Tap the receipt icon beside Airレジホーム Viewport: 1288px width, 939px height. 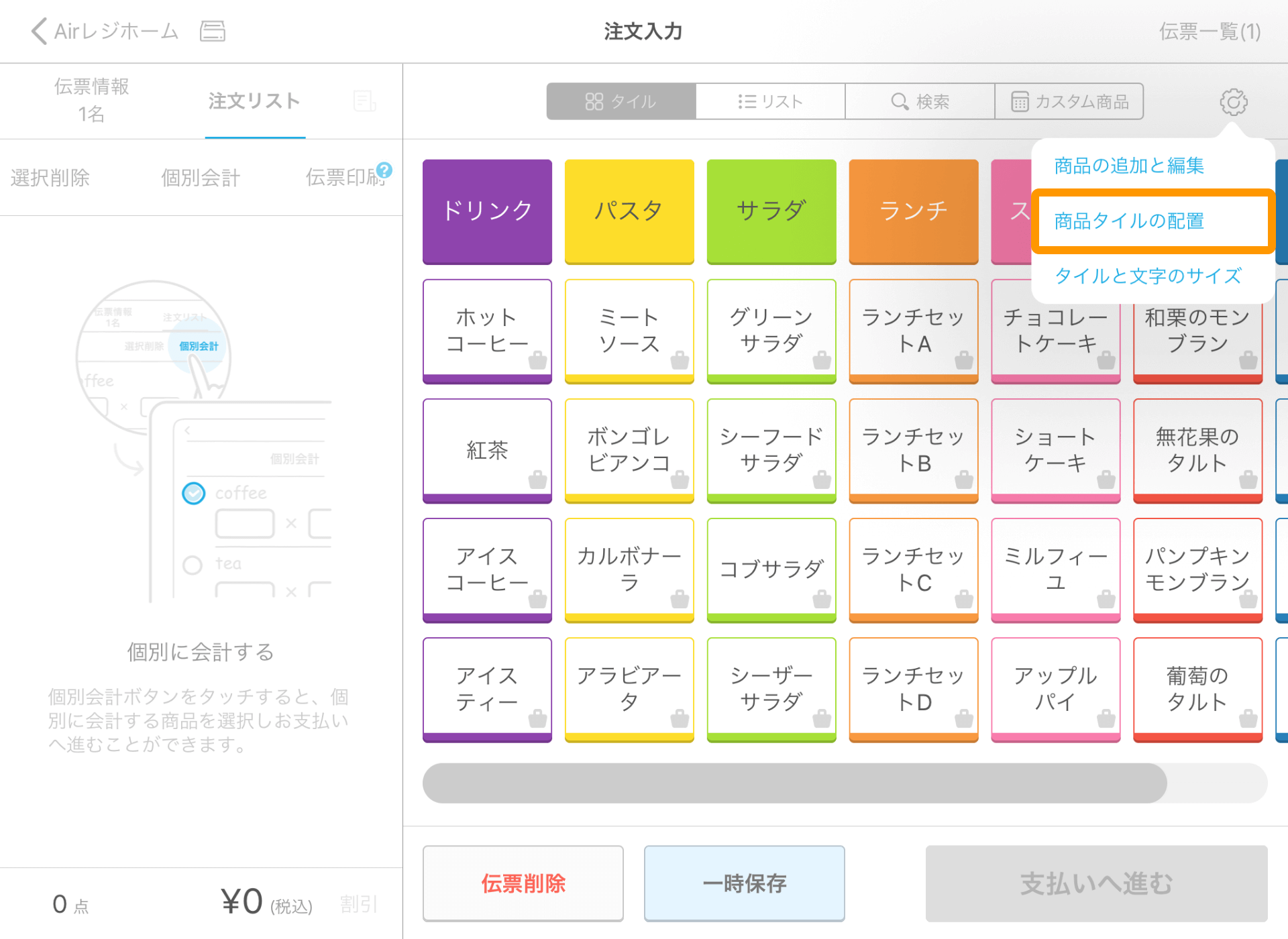click(213, 31)
